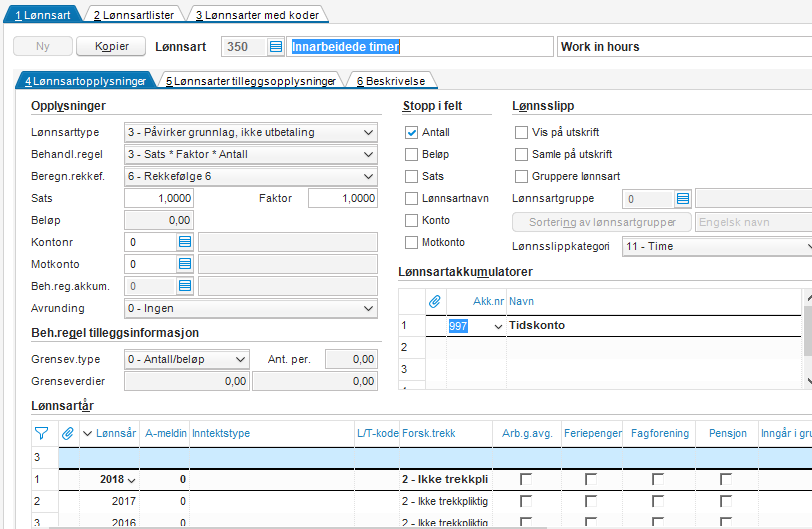
Task: Switch to Lønnsartlister tab
Action: (x=134, y=15)
